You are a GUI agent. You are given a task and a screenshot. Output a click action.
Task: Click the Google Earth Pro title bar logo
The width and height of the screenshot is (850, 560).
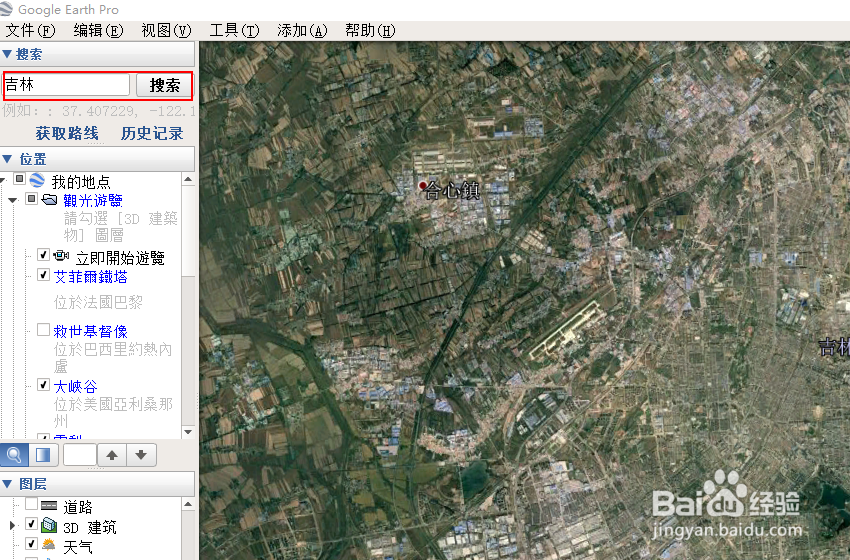(x=6, y=9)
